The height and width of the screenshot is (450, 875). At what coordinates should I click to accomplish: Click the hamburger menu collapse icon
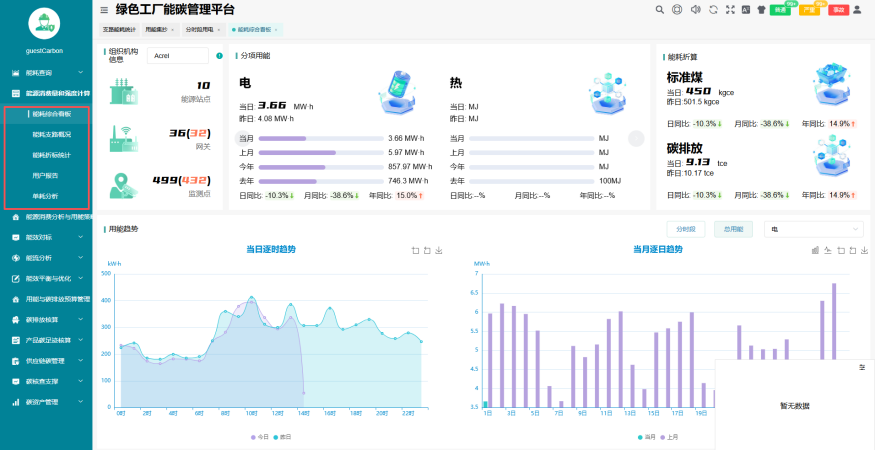point(104,9)
